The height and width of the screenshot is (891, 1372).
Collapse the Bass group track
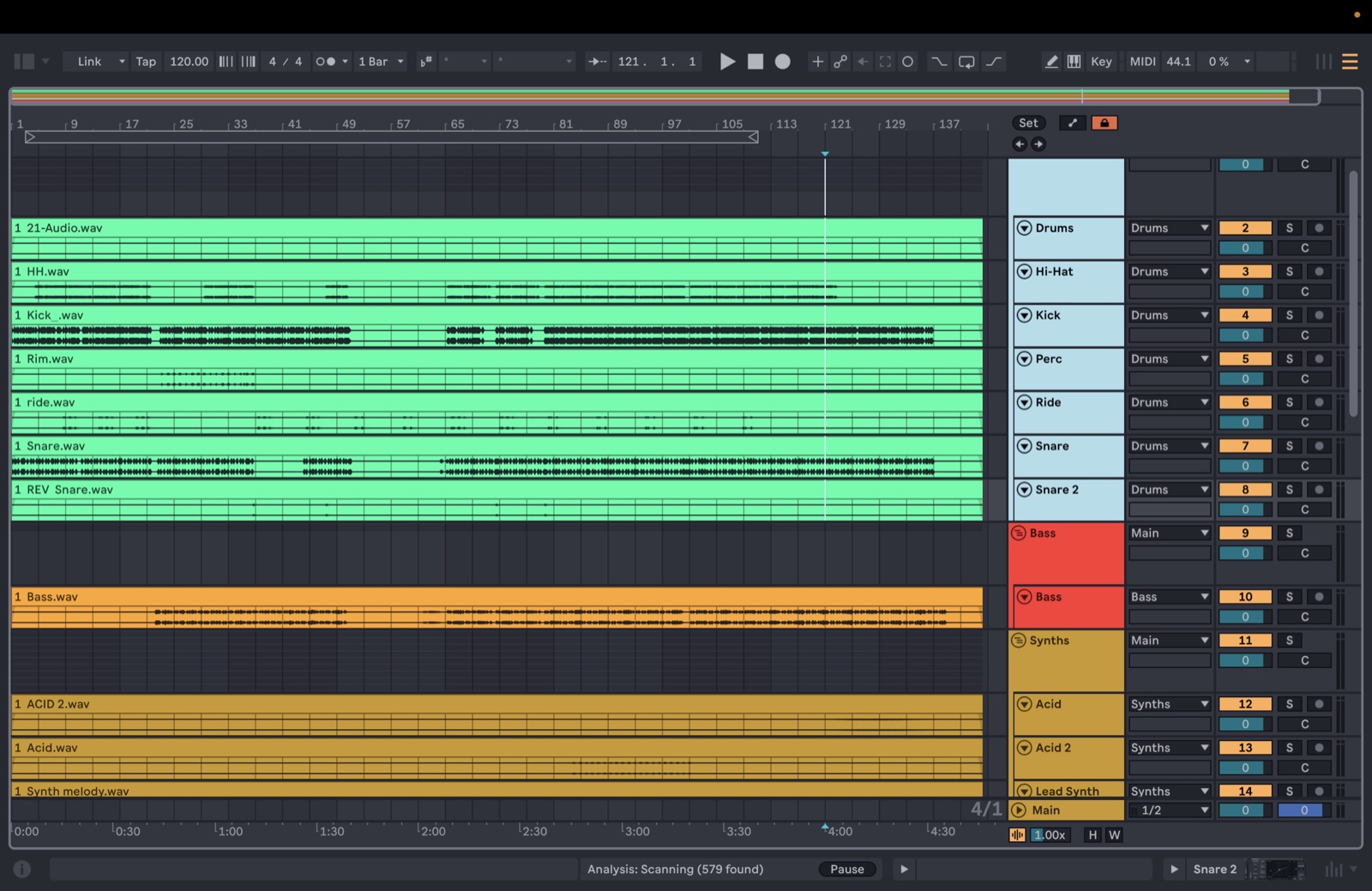pyautogui.click(x=1019, y=533)
